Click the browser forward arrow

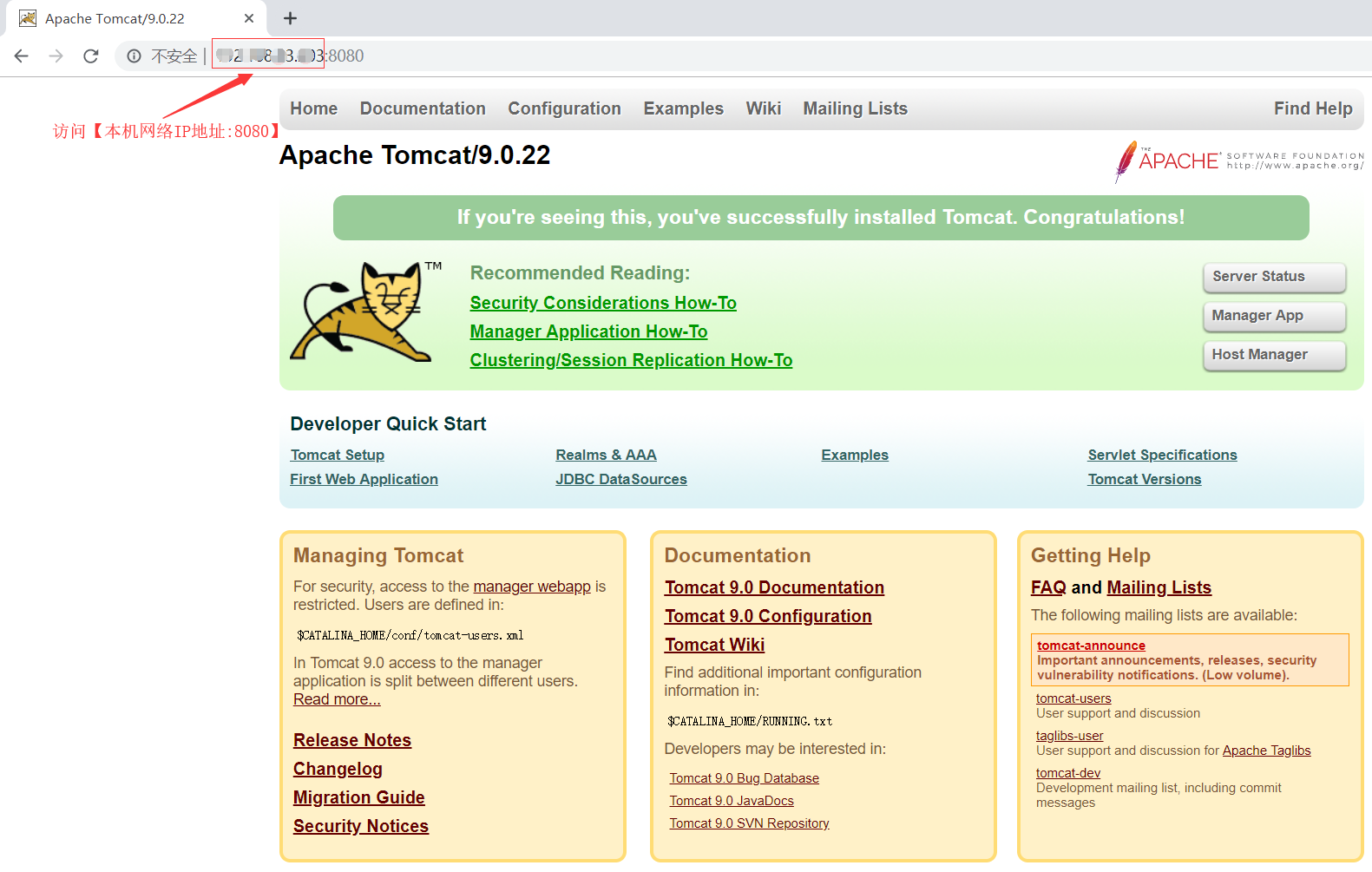(x=56, y=56)
